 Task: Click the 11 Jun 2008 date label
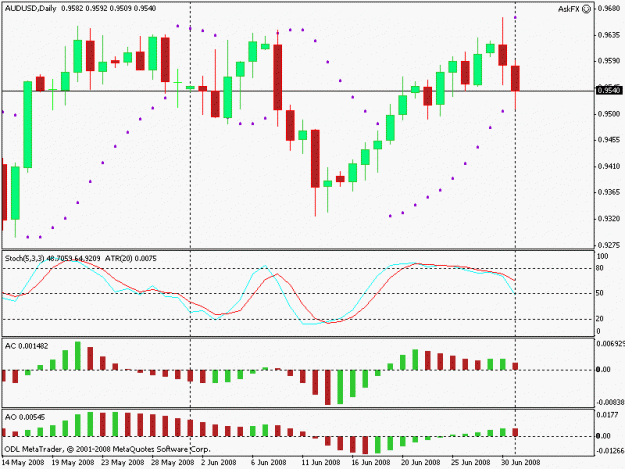point(320,463)
